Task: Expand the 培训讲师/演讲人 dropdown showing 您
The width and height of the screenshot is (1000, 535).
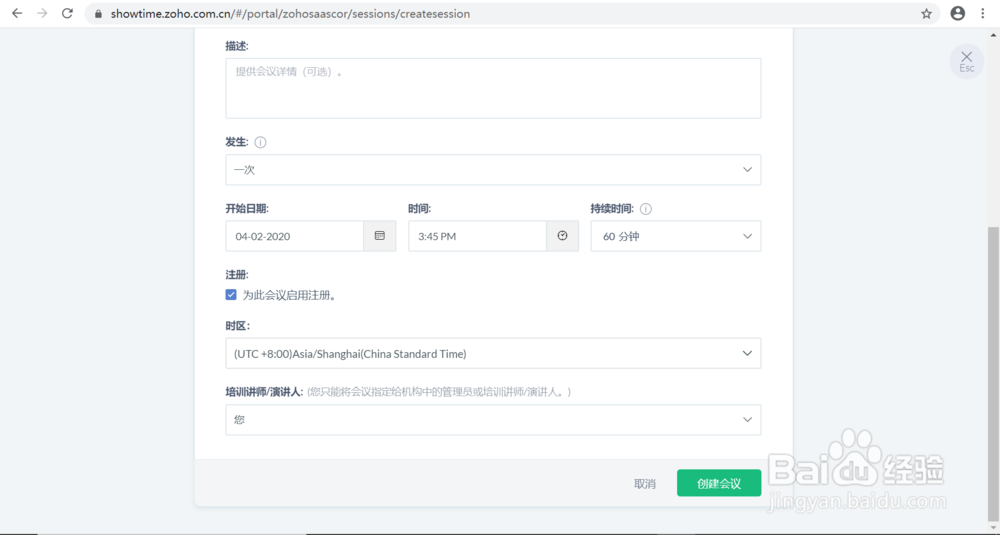Action: tap(493, 420)
